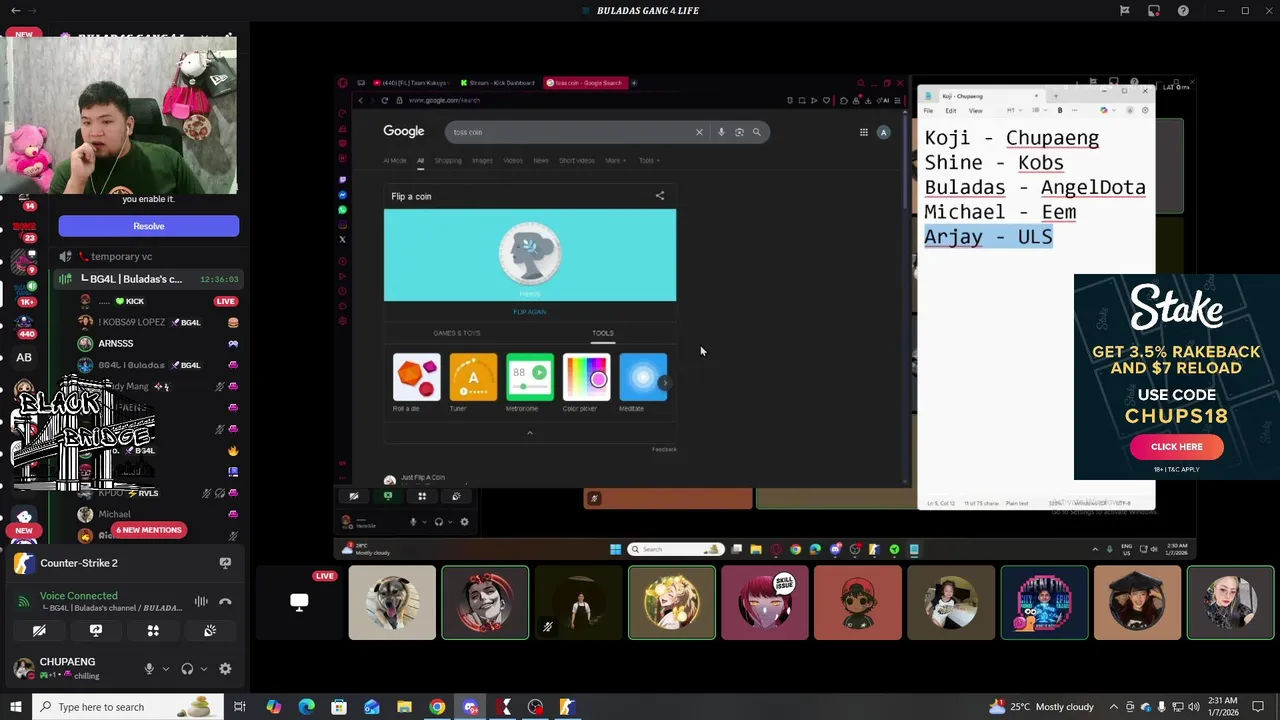Toggle noise suppression waveform icon

(x=201, y=601)
